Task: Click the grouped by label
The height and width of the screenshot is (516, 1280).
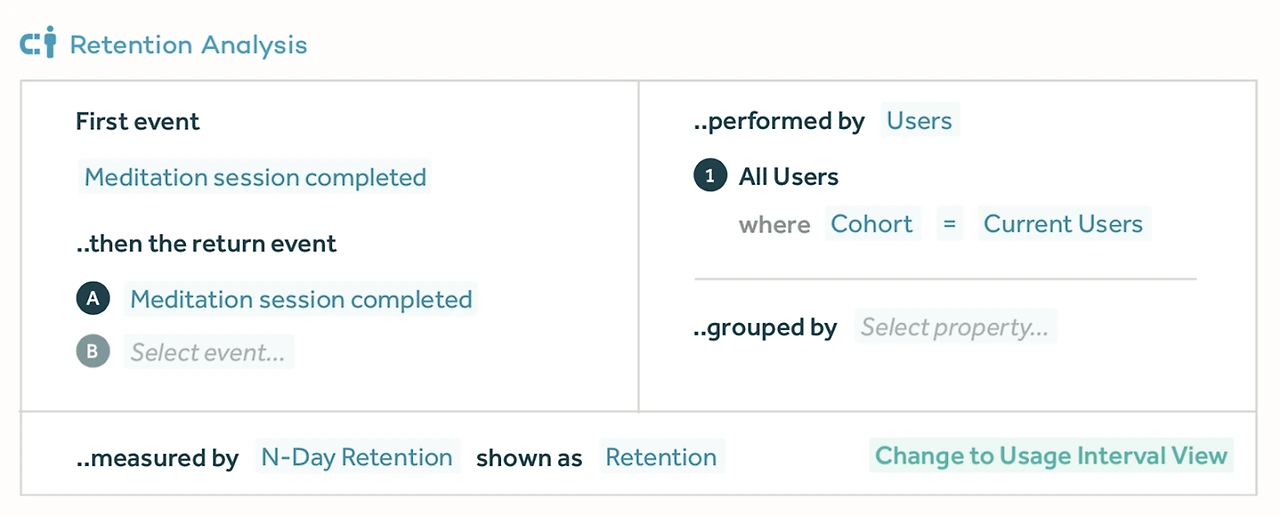Action: (765, 328)
